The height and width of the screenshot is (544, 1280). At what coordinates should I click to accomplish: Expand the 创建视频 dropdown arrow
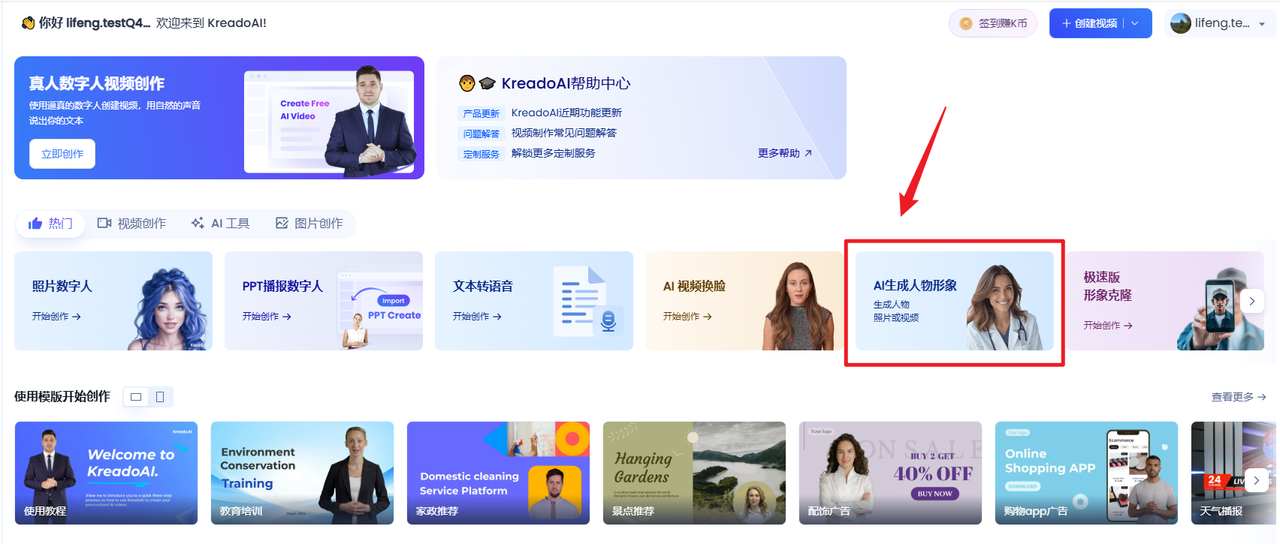click(1135, 24)
